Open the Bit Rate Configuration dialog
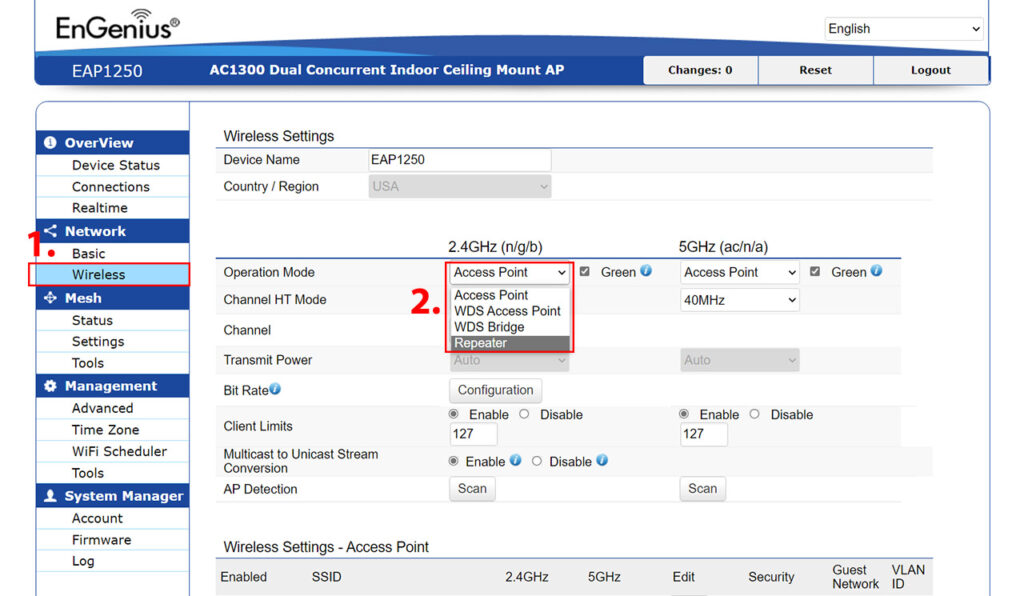 coord(495,390)
